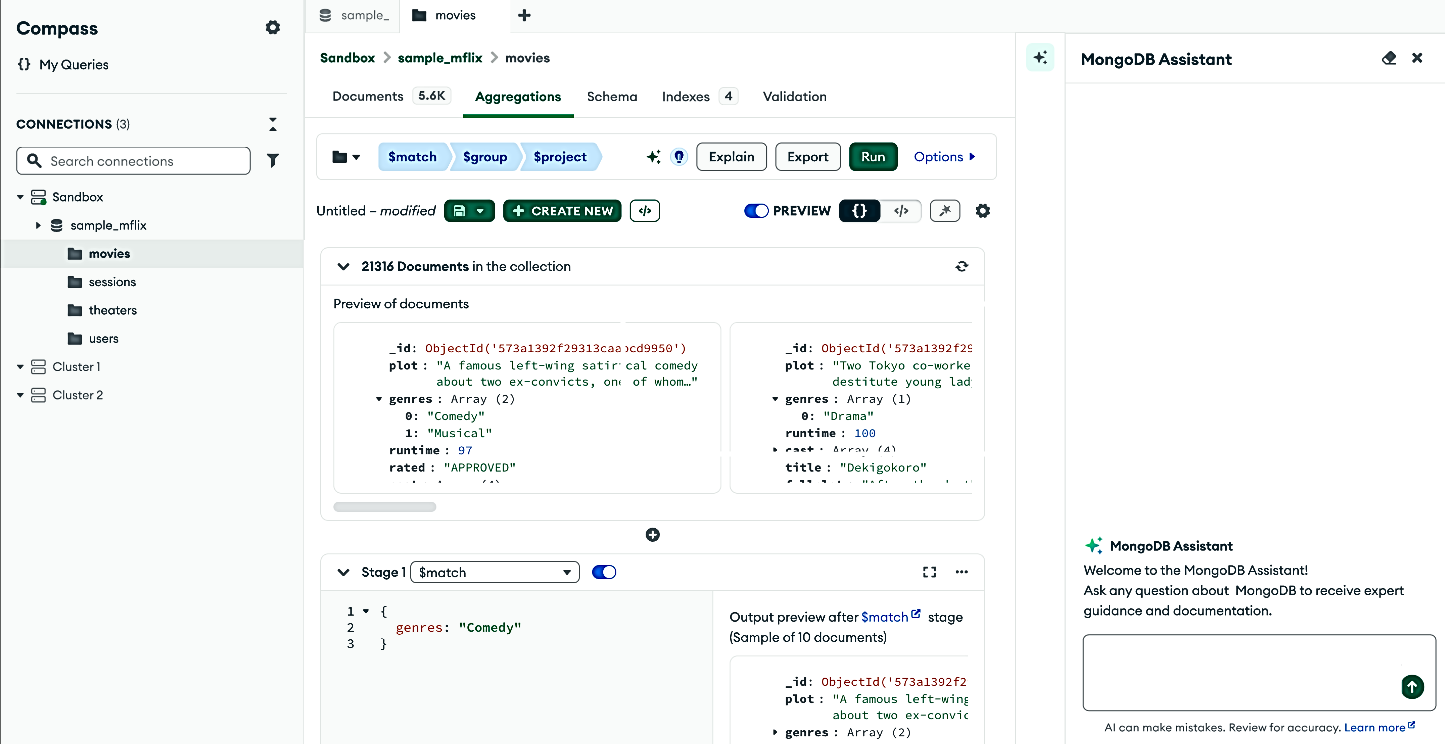
Task: Clear the assistant chat eraser icon
Action: (1389, 58)
